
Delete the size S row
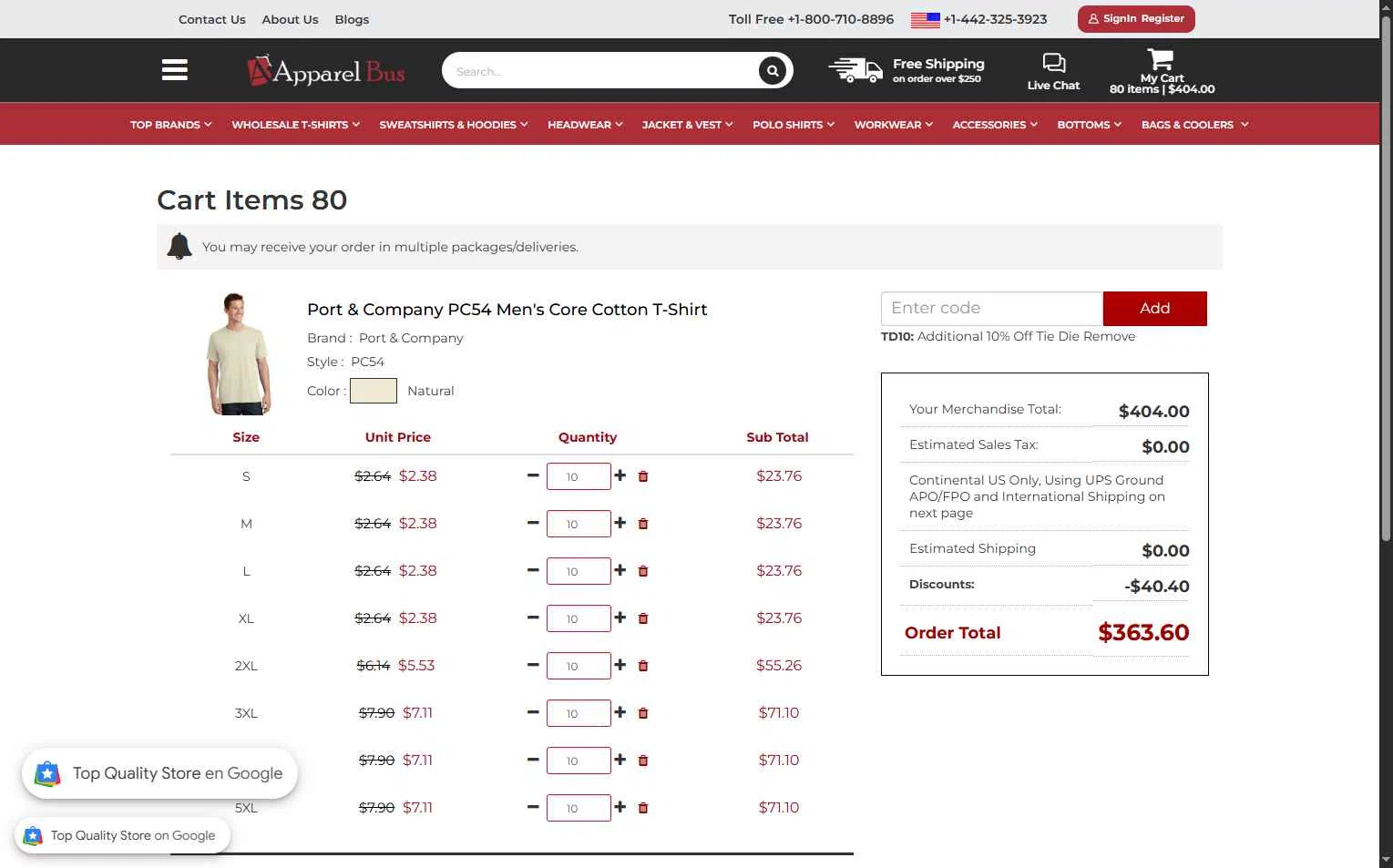[x=643, y=476]
